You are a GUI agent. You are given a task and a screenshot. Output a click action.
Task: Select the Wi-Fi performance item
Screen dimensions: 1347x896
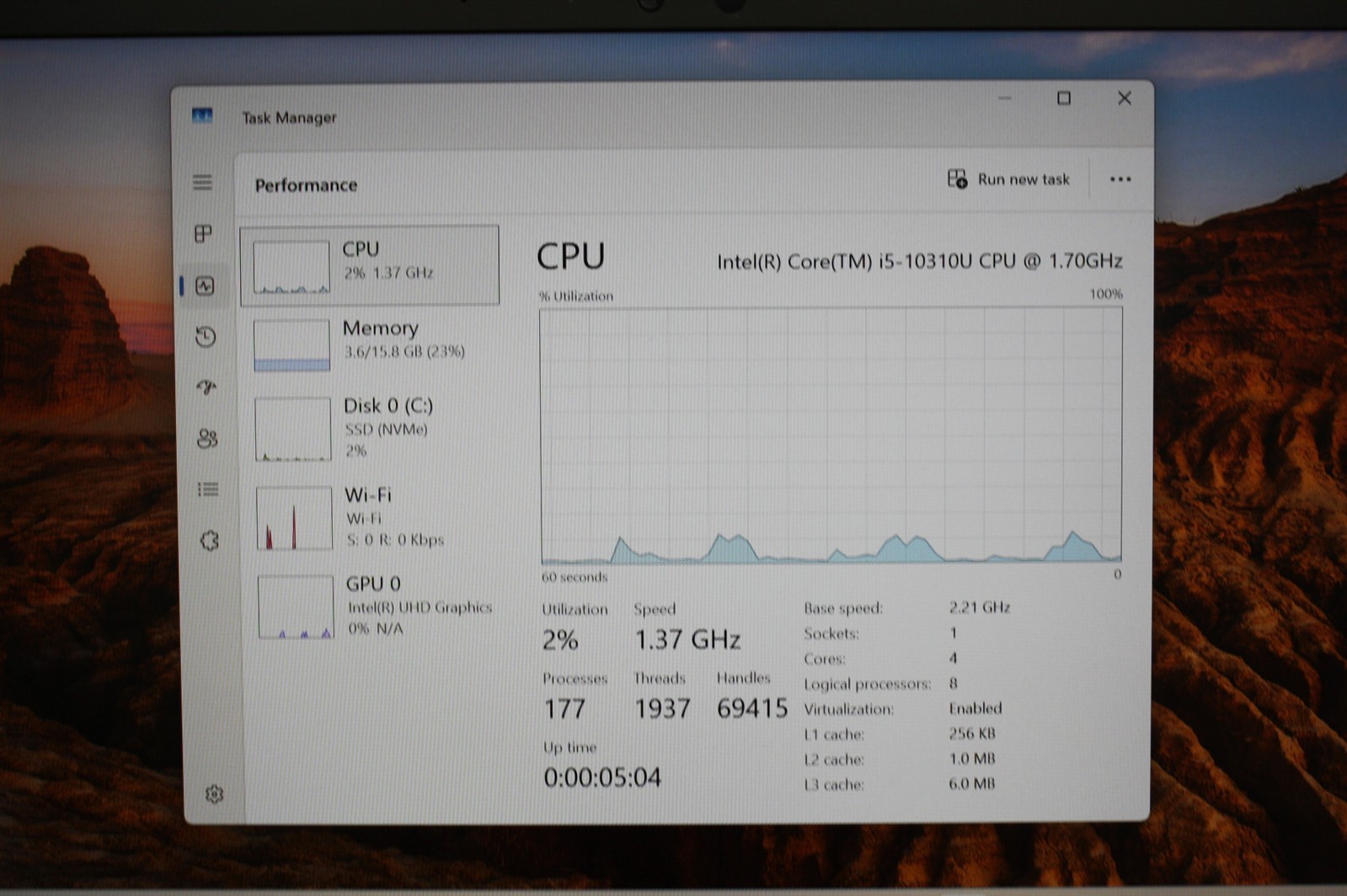[372, 517]
